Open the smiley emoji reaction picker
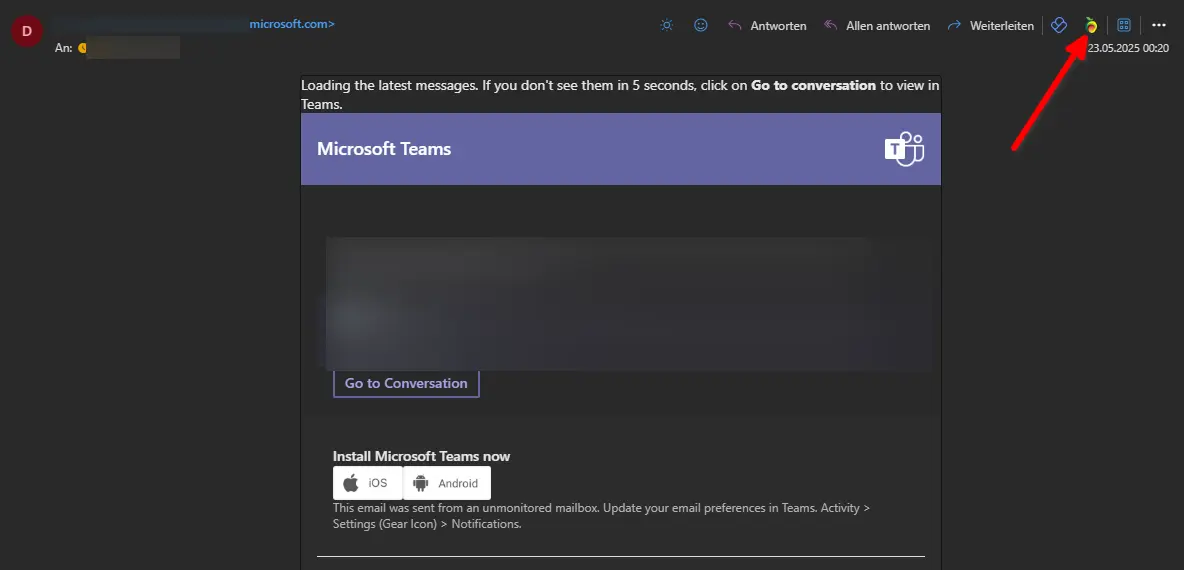This screenshot has height=570, width=1184. coord(701,25)
